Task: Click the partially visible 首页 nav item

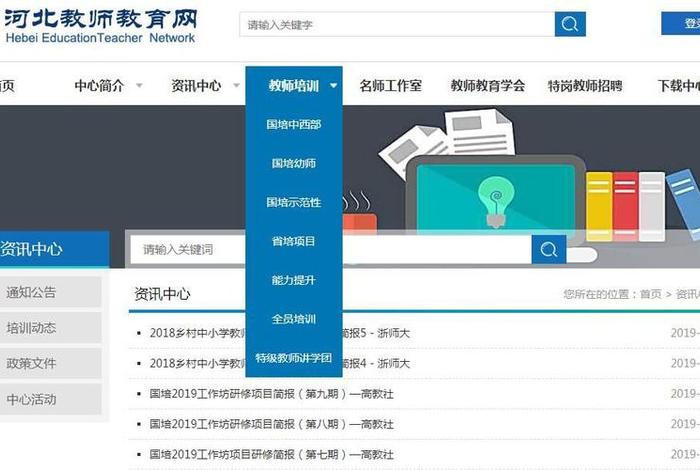Action: 7,85
